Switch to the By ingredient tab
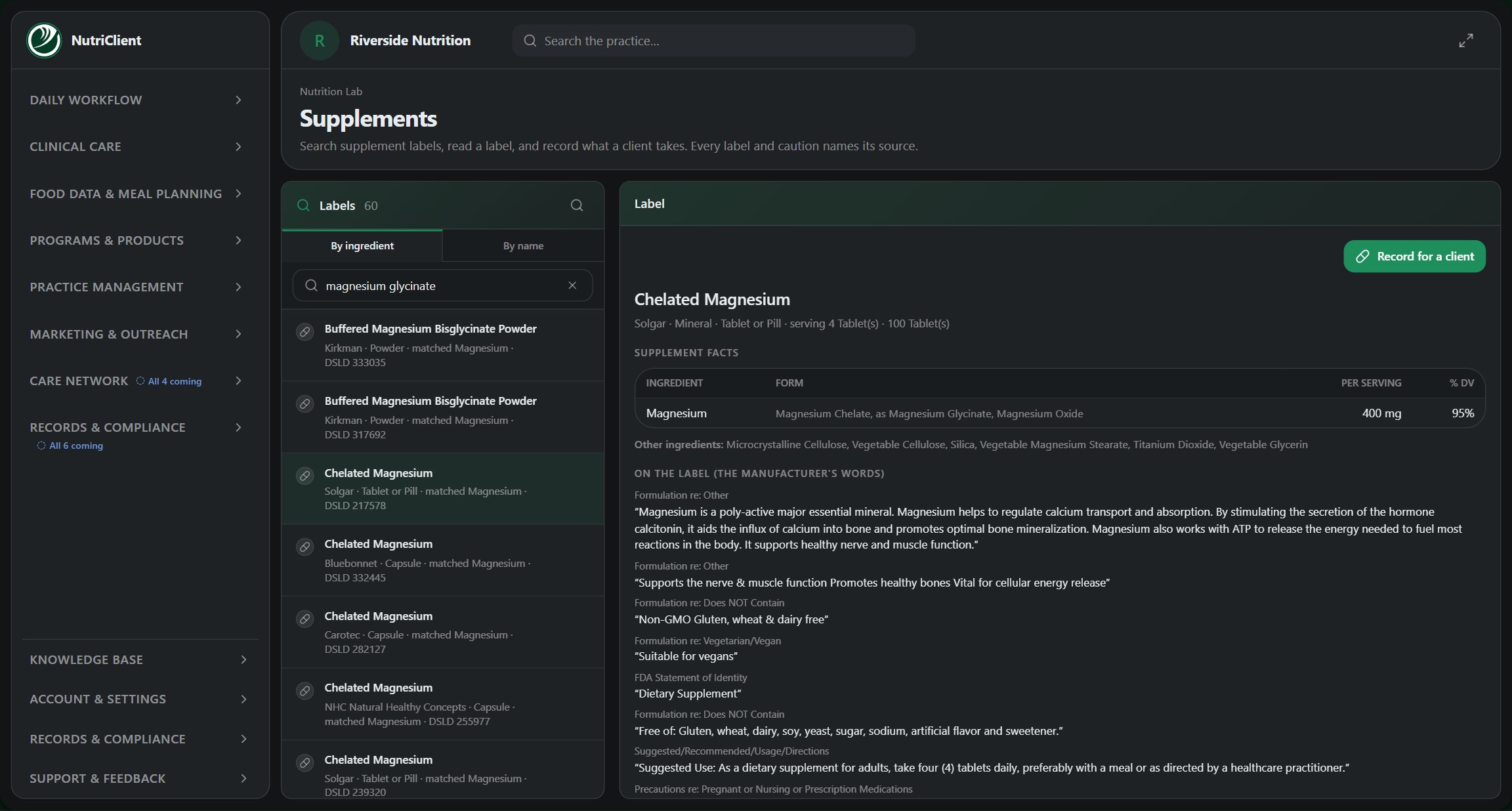This screenshot has width=1512, height=811. pos(362,245)
